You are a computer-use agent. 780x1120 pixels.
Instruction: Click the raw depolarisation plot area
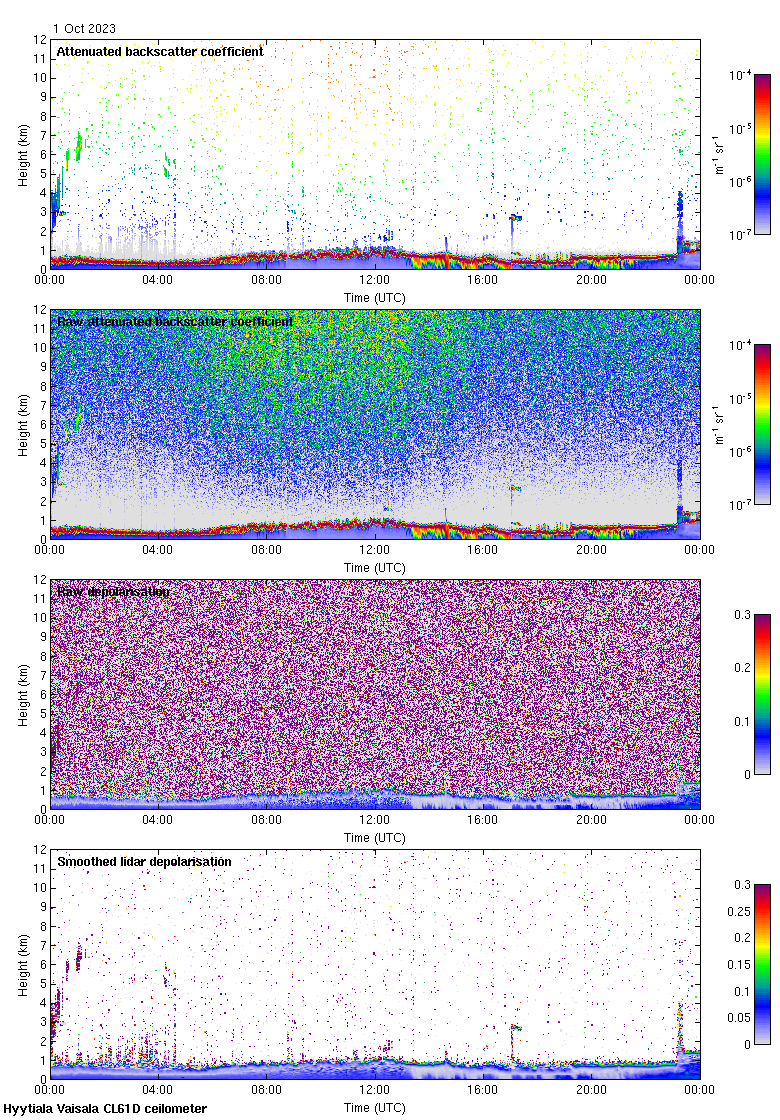coord(375,694)
